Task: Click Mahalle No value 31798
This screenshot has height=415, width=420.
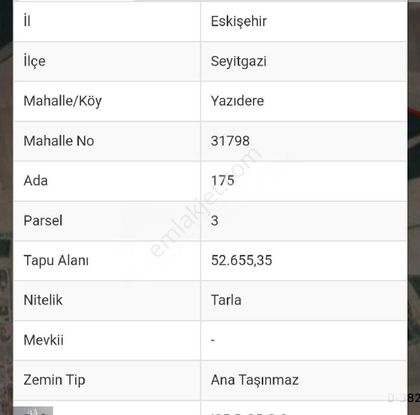Action: pos(230,141)
